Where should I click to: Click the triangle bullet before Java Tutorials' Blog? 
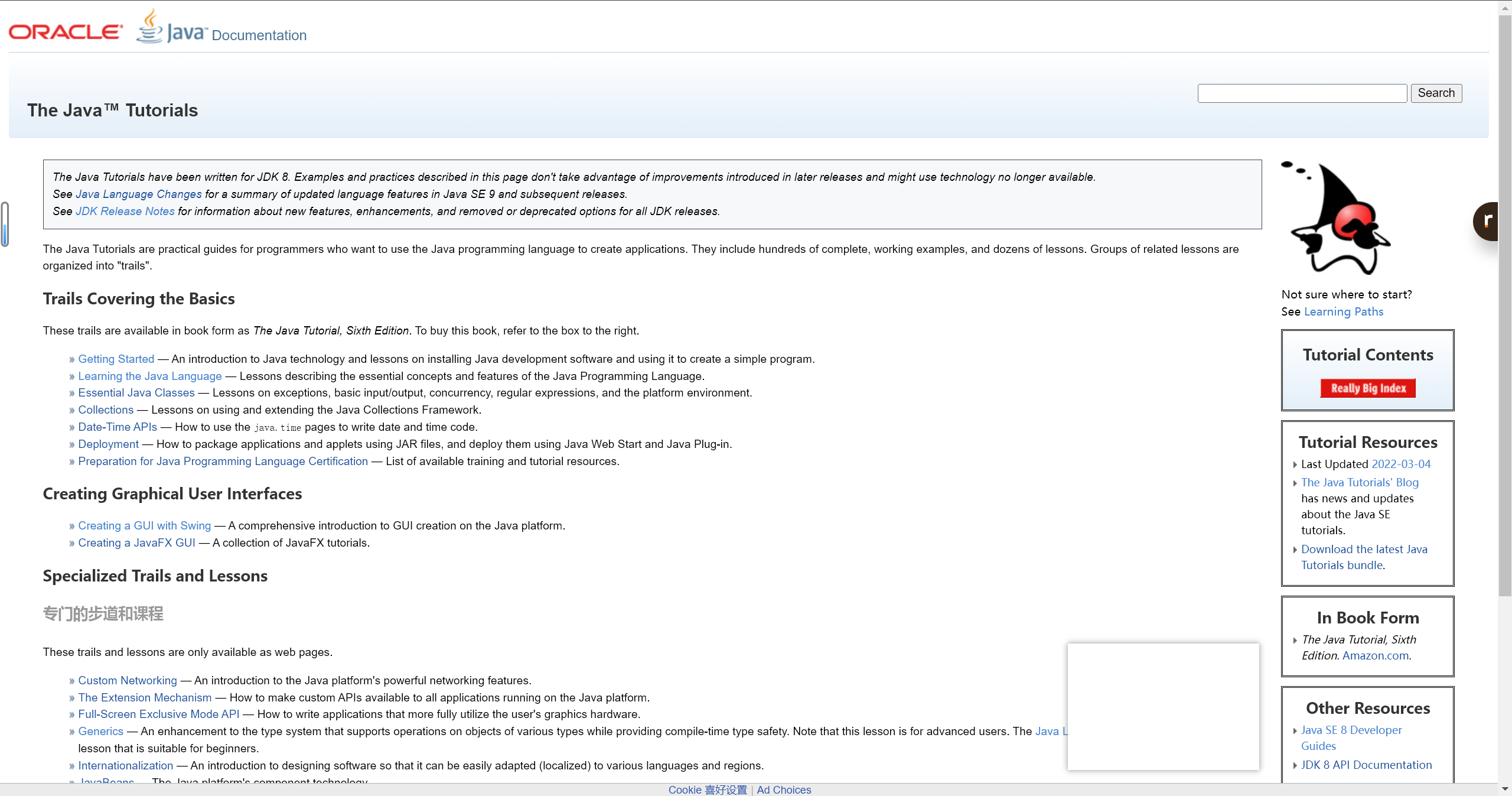click(x=1295, y=483)
